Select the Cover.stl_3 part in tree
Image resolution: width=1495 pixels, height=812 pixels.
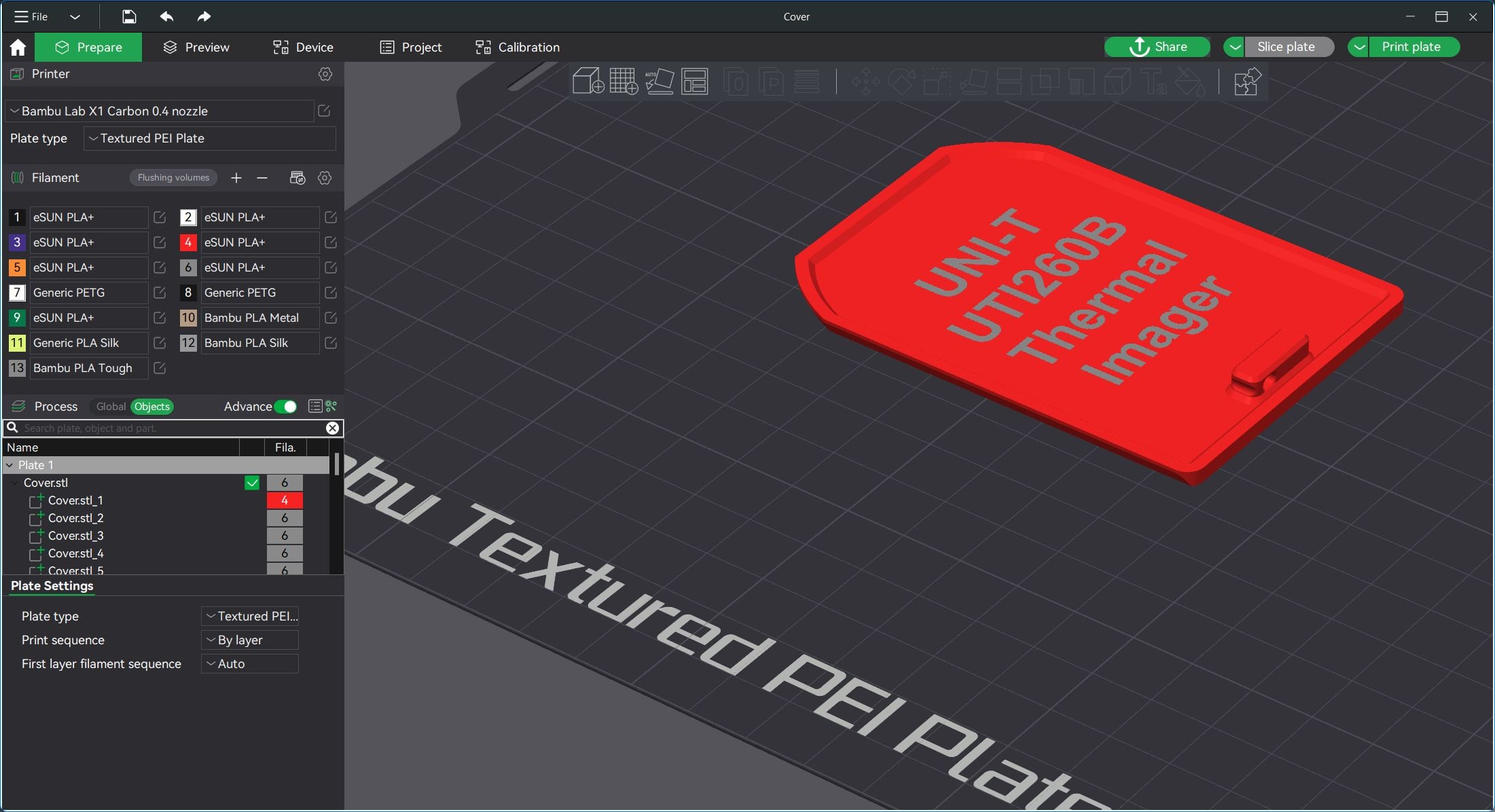tap(75, 536)
